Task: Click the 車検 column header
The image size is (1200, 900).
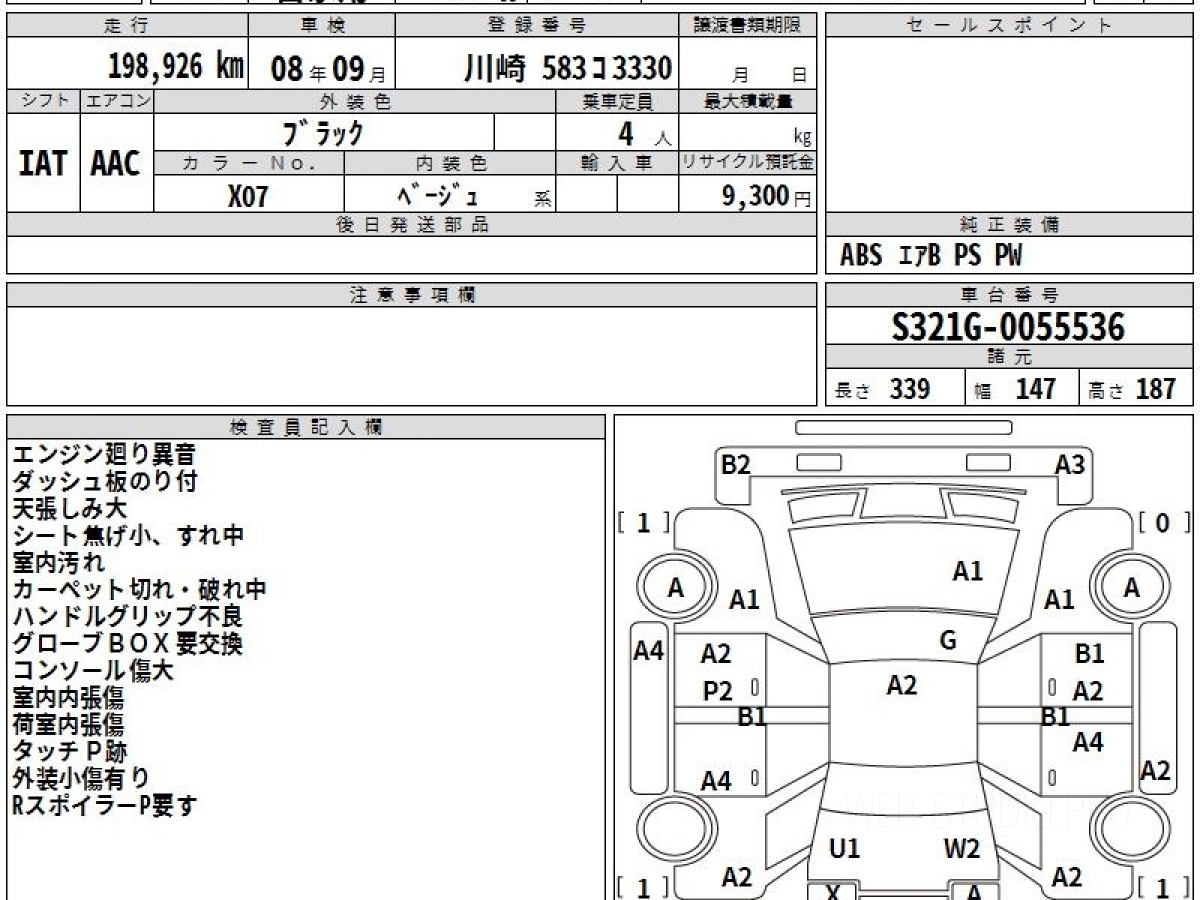Action: (x=321, y=26)
